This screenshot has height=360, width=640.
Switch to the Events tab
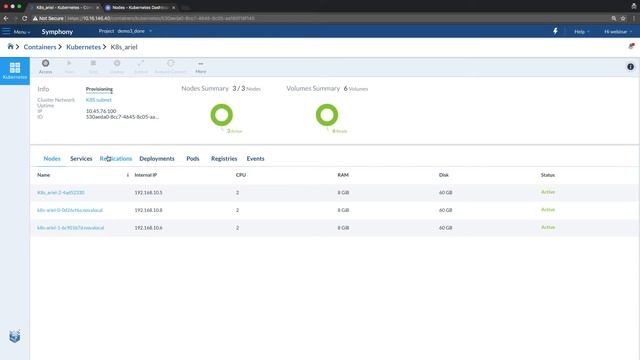[x=255, y=158]
